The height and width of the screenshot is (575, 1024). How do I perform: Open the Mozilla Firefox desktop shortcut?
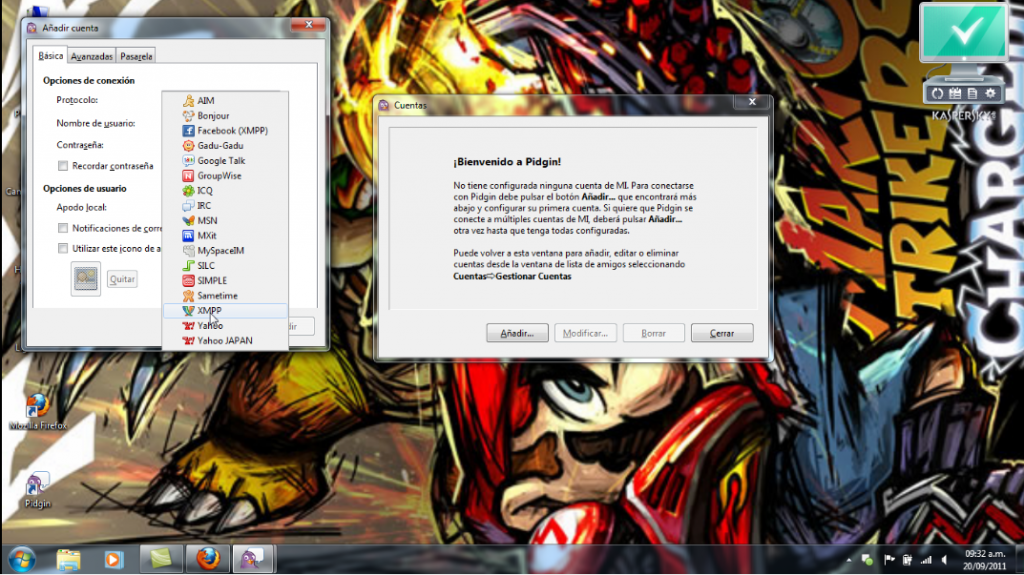37,412
